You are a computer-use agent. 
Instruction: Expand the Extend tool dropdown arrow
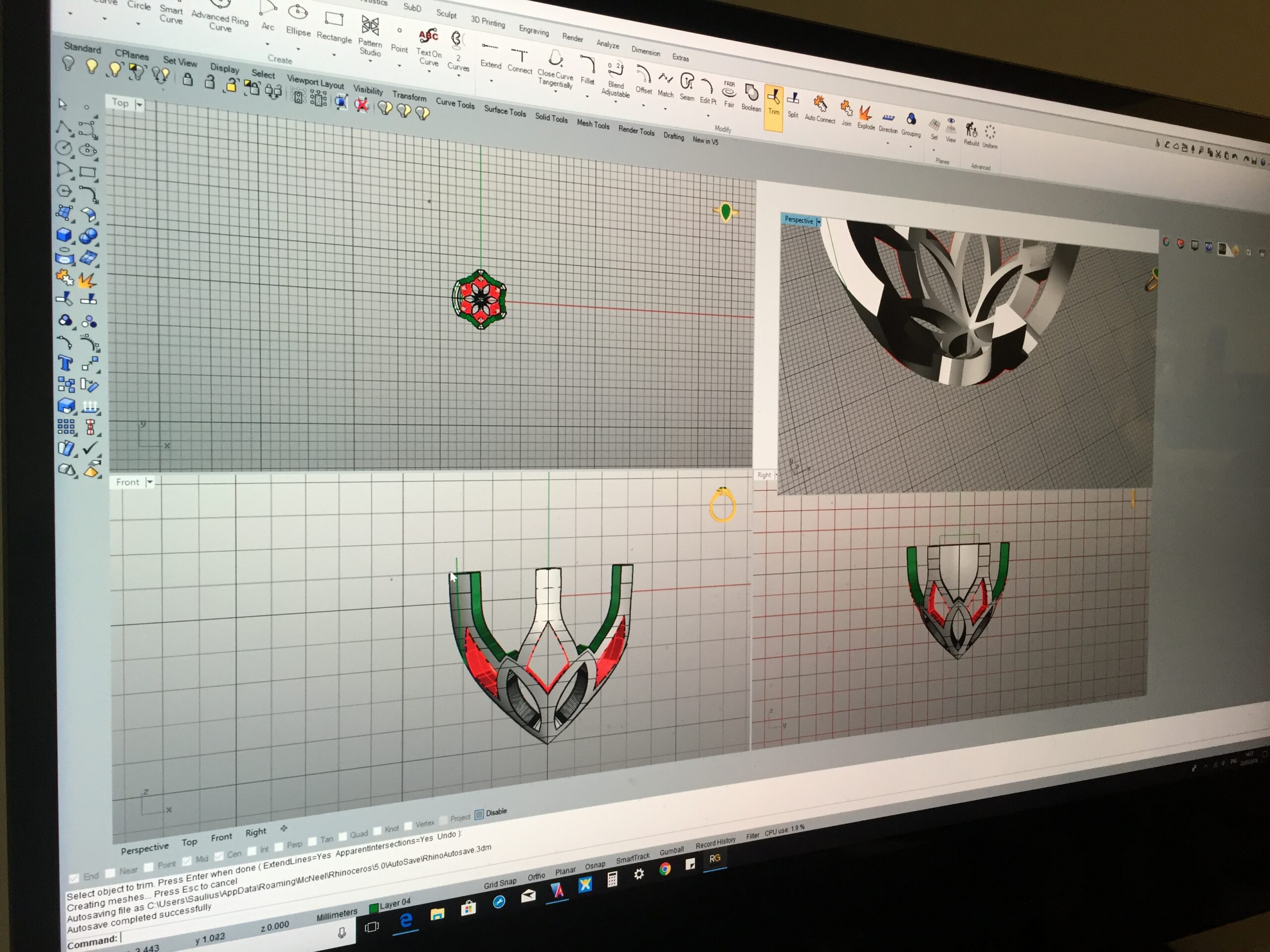point(492,81)
